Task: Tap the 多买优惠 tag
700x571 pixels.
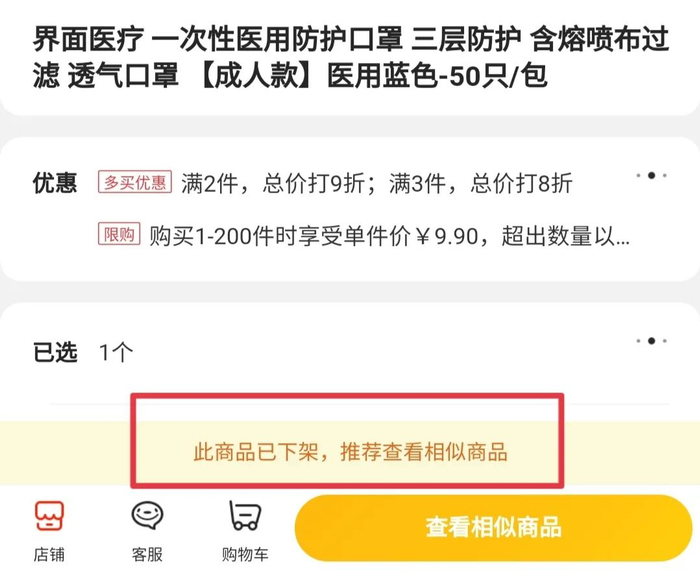Action: click(135, 183)
